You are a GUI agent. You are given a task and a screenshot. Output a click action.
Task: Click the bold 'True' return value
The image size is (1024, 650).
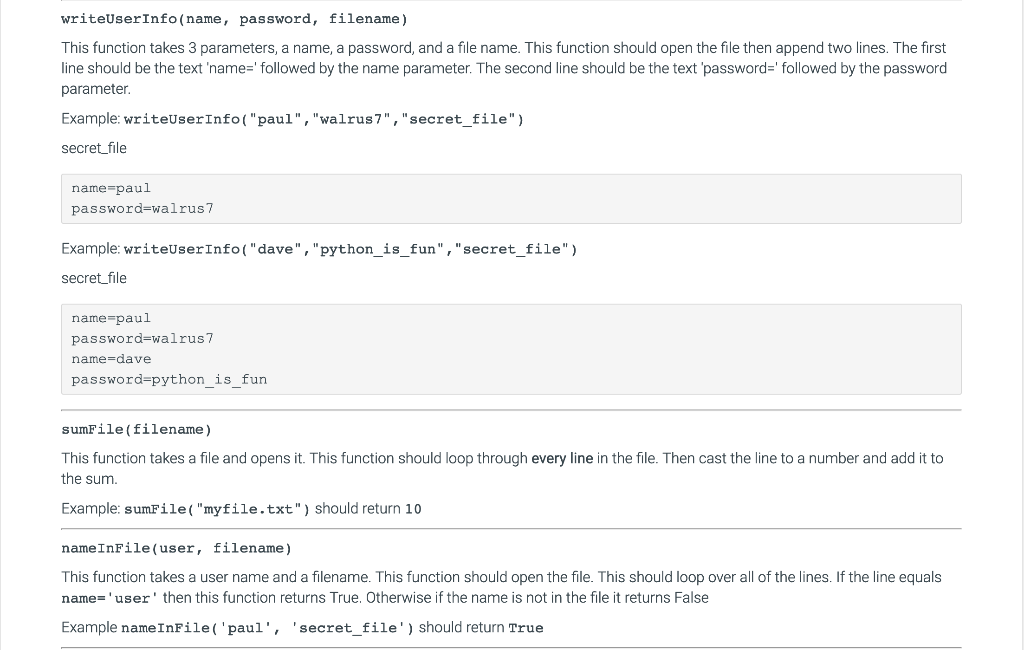[x=526, y=628]
